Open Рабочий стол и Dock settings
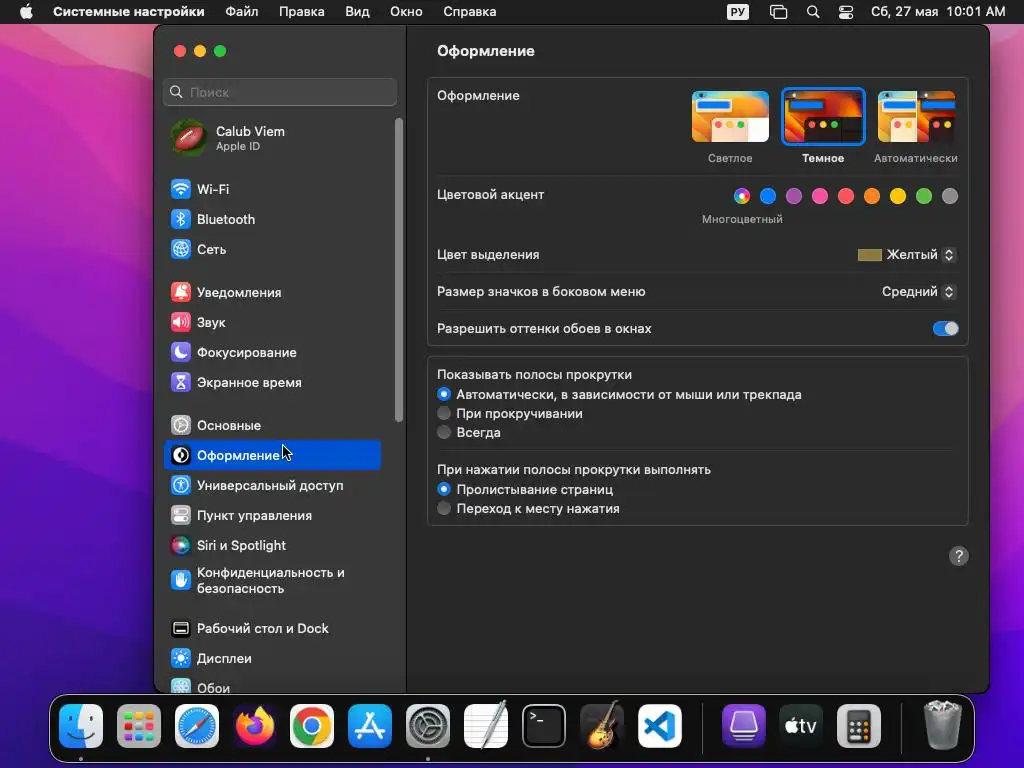Screen dimensions: 1024x768 [272, 629]
